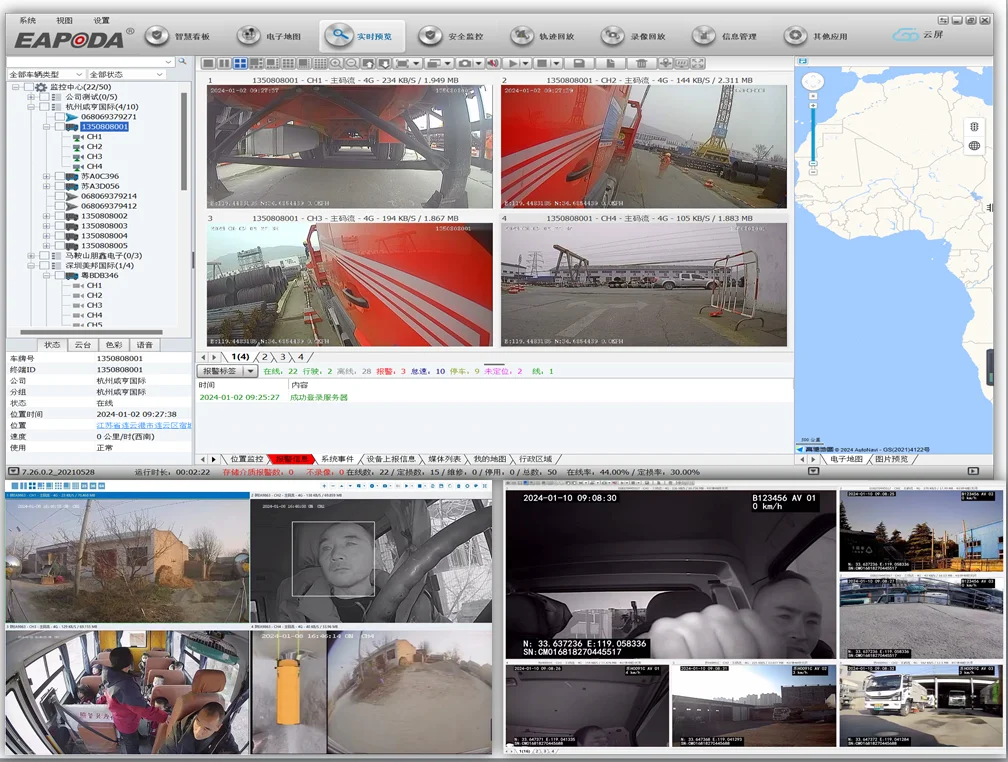Tick the checkbox next to 监控中心(22/50)
This screenshot has height=762, width=1008.
tap(28, 87)
